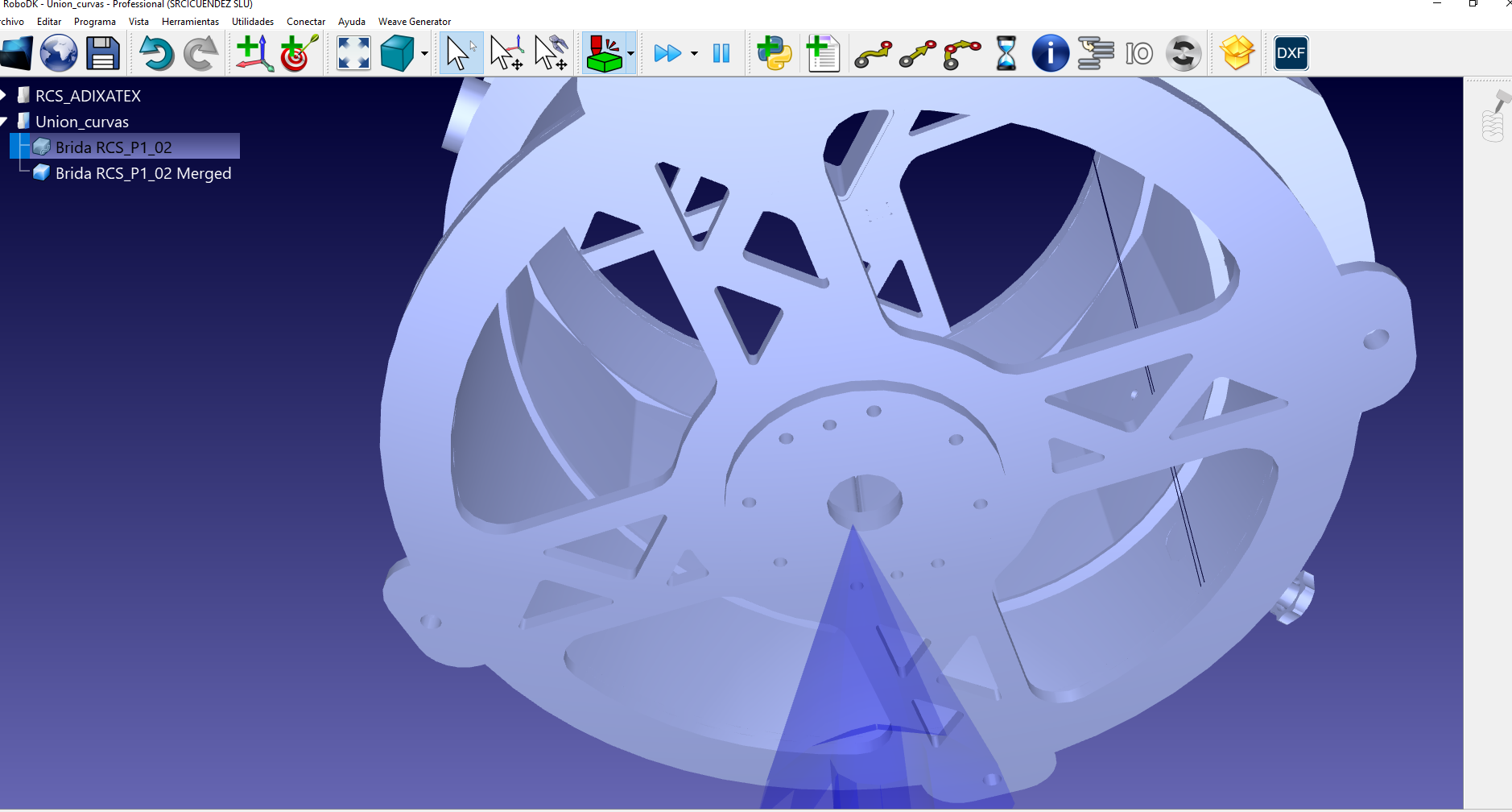Click the Save station floppy disk icon
1512x812 pixels.
click(102, 54)
